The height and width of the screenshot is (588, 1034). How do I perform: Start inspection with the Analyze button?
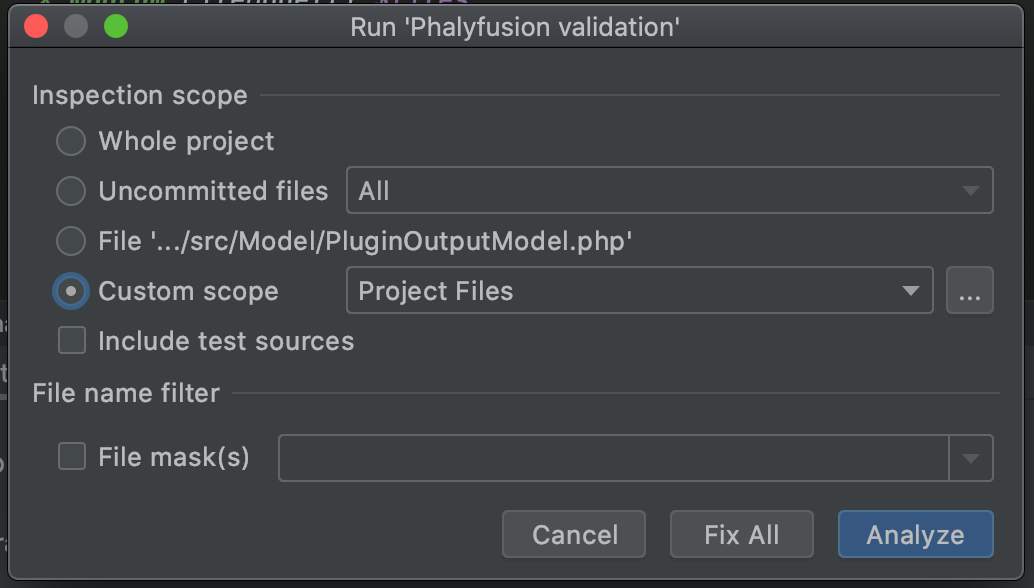pyautogui.click(x=915, y=535)
